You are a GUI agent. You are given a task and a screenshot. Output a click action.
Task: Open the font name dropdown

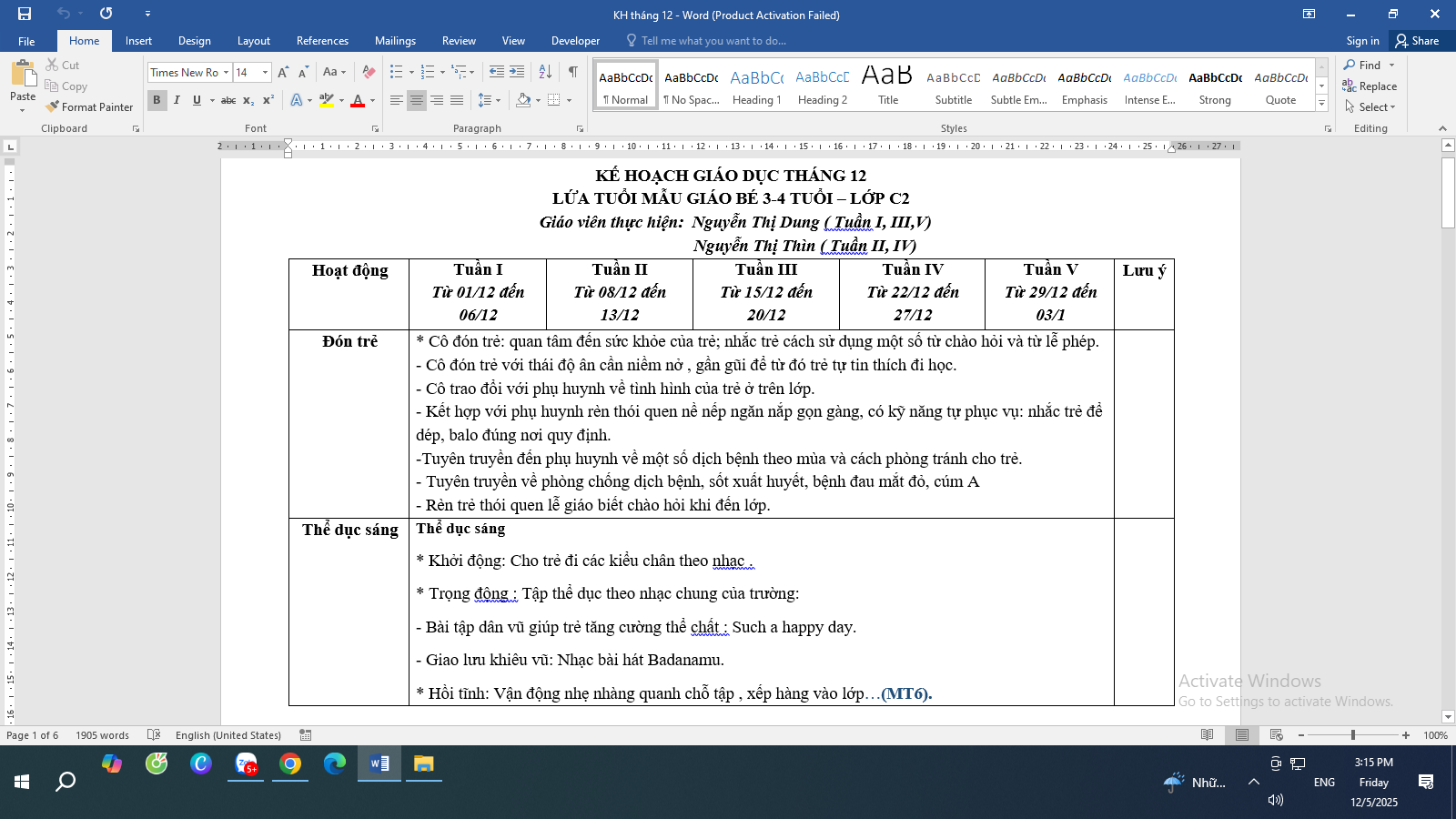pyautogui.click(x=226, y=73)
